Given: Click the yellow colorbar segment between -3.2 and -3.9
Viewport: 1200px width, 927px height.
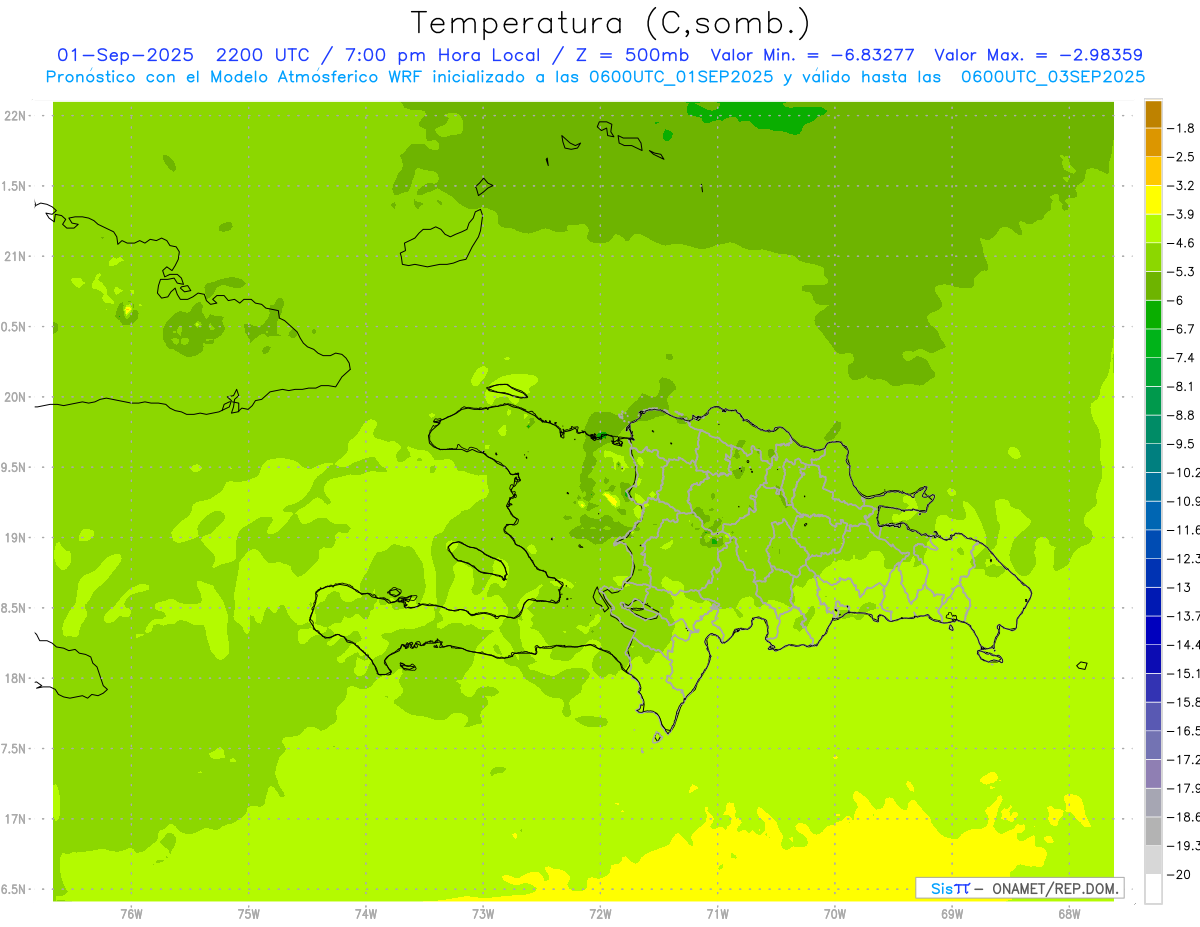Looking at the screenshot, I should (x=1153, y=200).
